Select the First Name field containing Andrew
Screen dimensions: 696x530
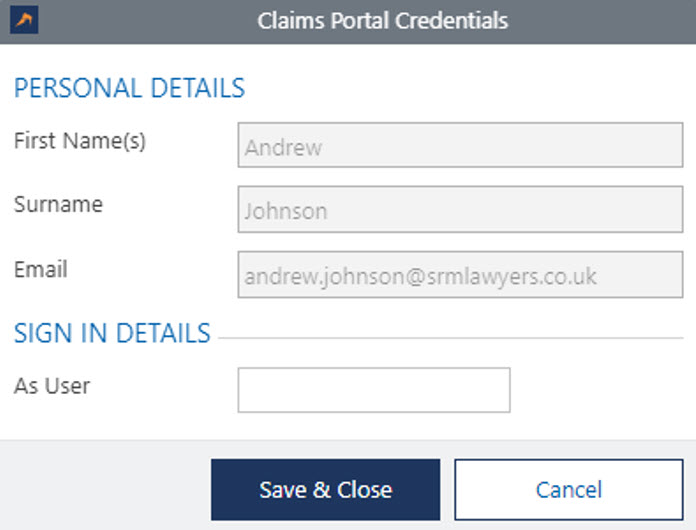click(460, 146)
